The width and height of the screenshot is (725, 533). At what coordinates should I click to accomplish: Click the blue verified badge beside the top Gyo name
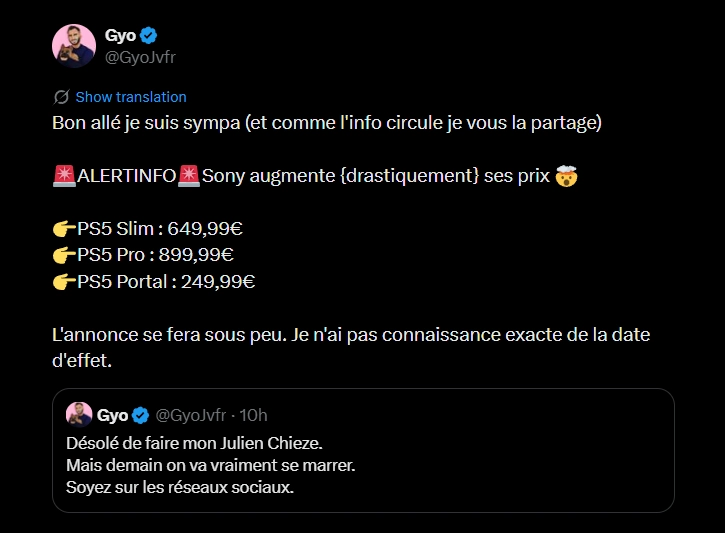pyautogui.click(x=148, y=35)
